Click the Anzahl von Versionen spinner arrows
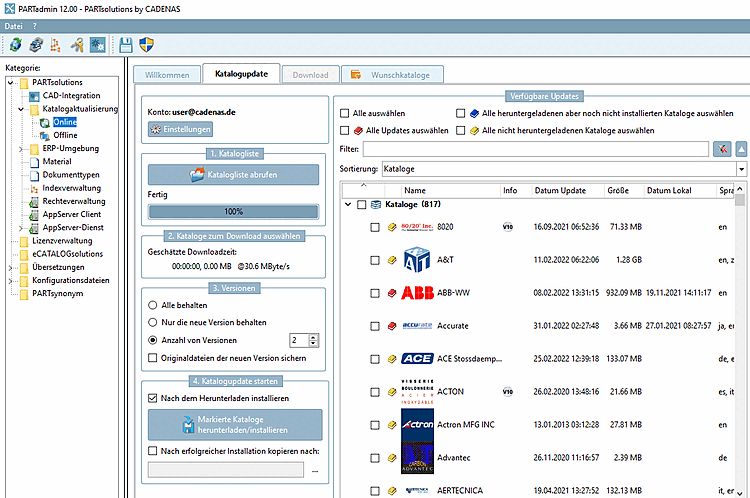The image size is (750, 498). 313,340
